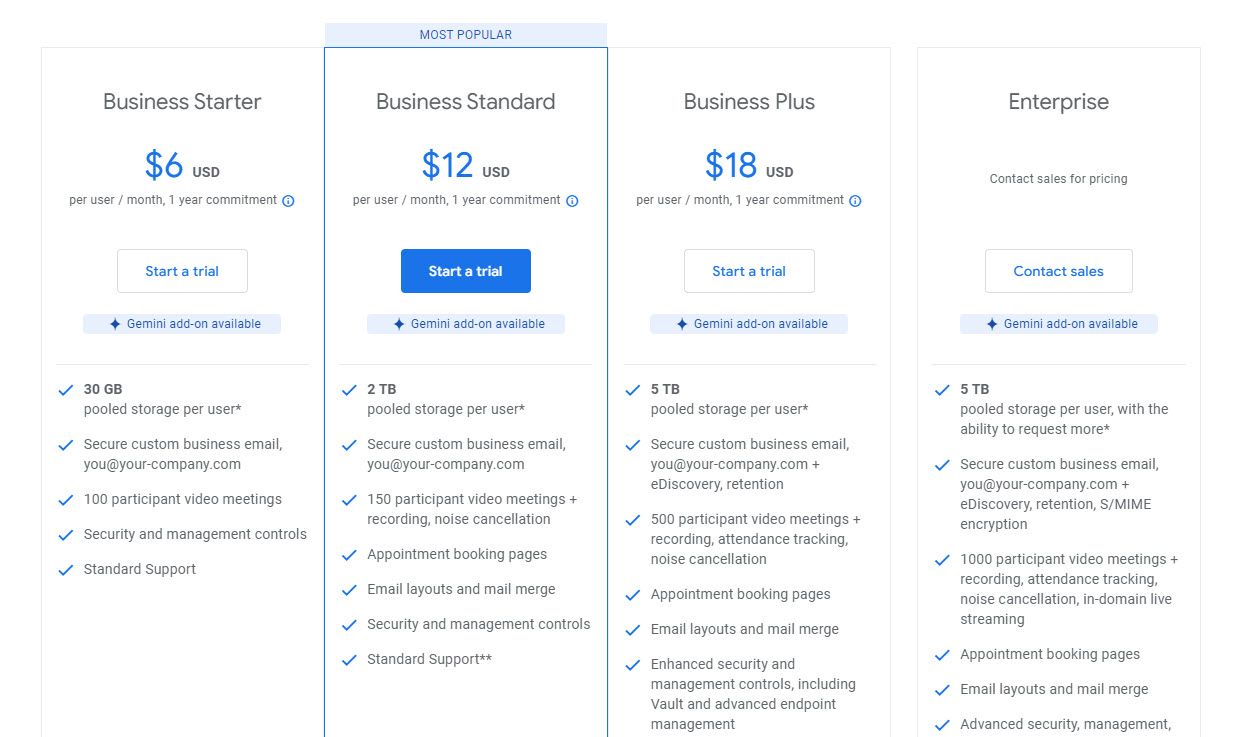Click the checkmark beside 500 participant video meetings
The width and height of the screenshot is (1247, 737).
(633, 519)
